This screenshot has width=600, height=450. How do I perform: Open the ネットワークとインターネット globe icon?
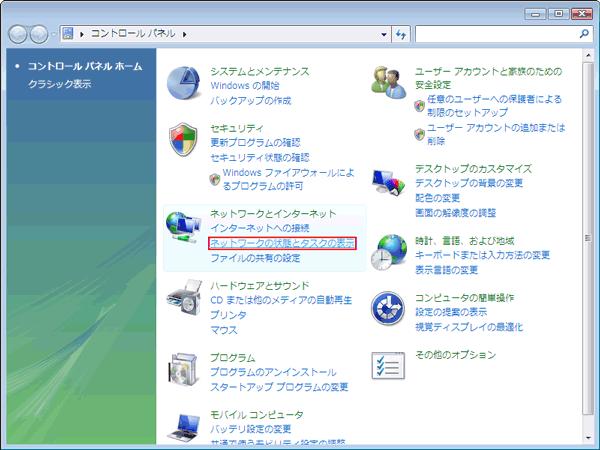click(183, 227)
